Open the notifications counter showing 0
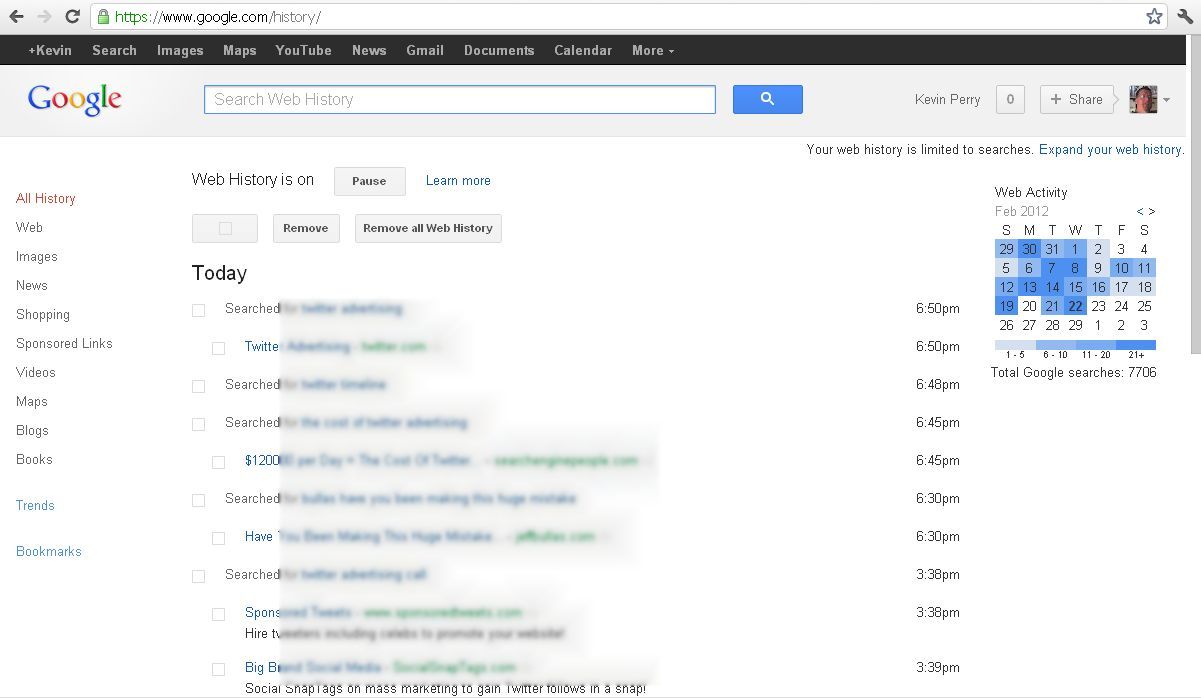1201x698 pixels. (x=1010, y=99)
